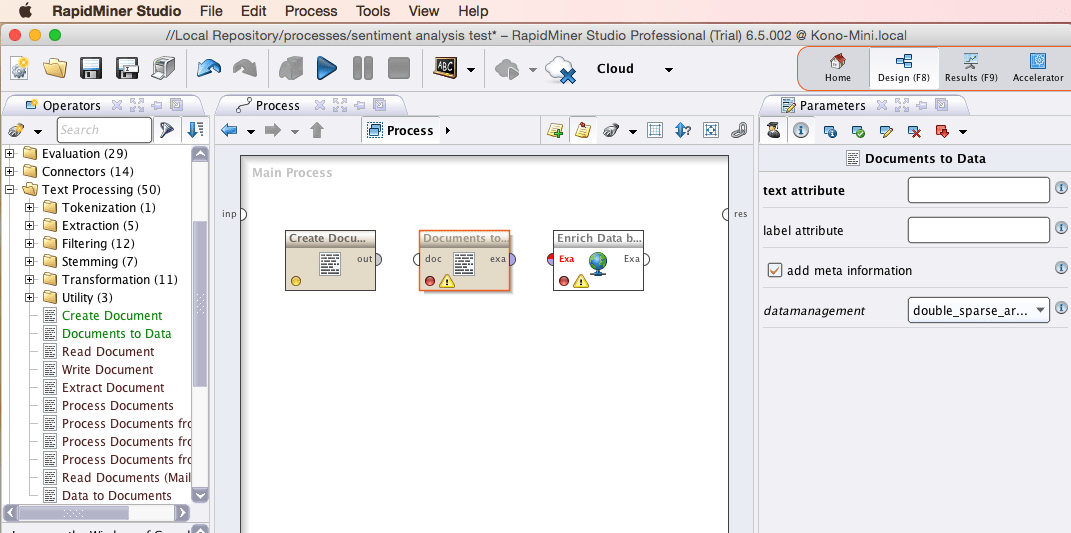The height and width of the screenshot is (533, 1071).
Task: Open the Process menu in menu bar
Action: click(311, 11)
